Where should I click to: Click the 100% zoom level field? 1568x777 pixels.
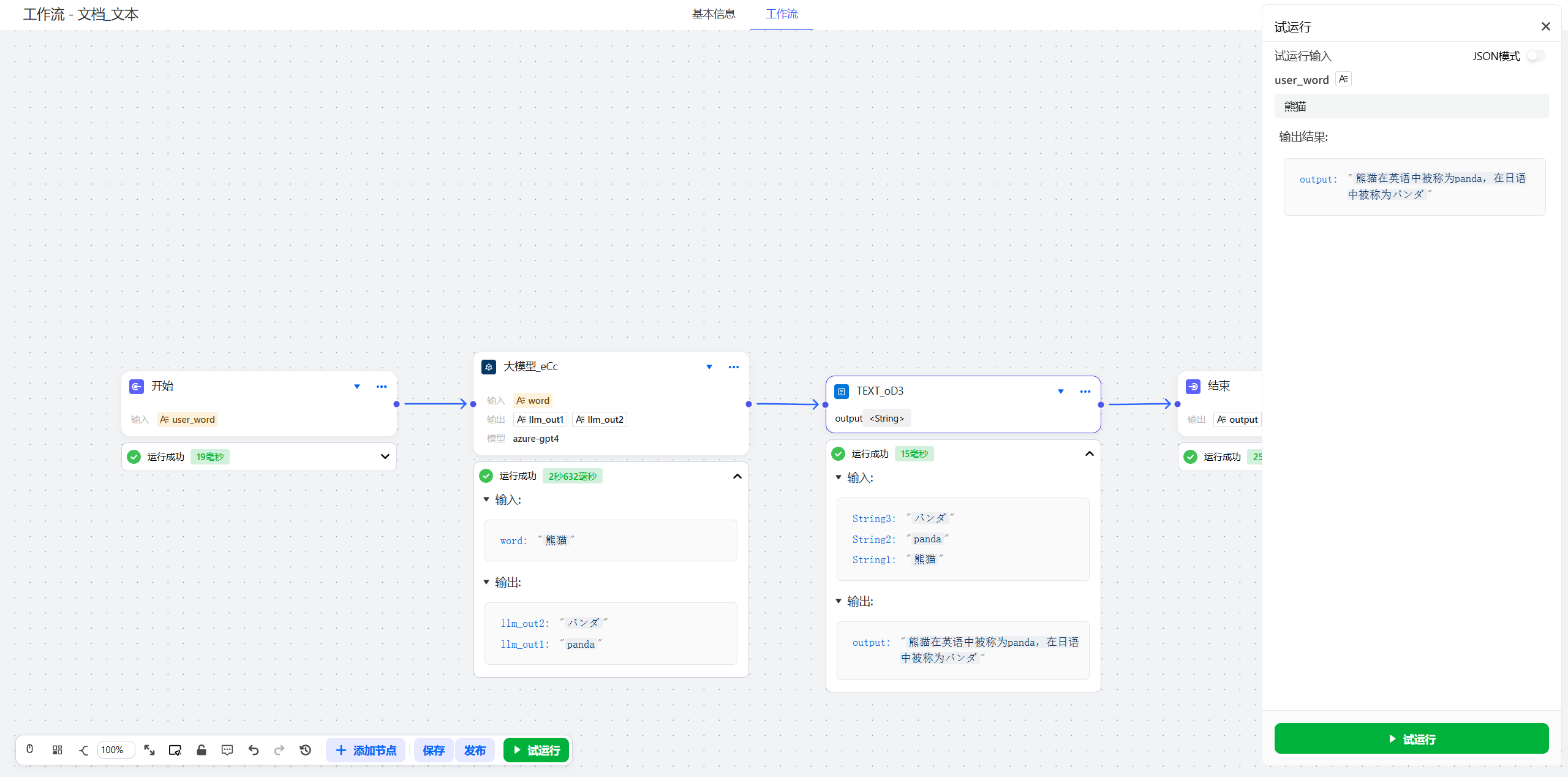point(115,749)
